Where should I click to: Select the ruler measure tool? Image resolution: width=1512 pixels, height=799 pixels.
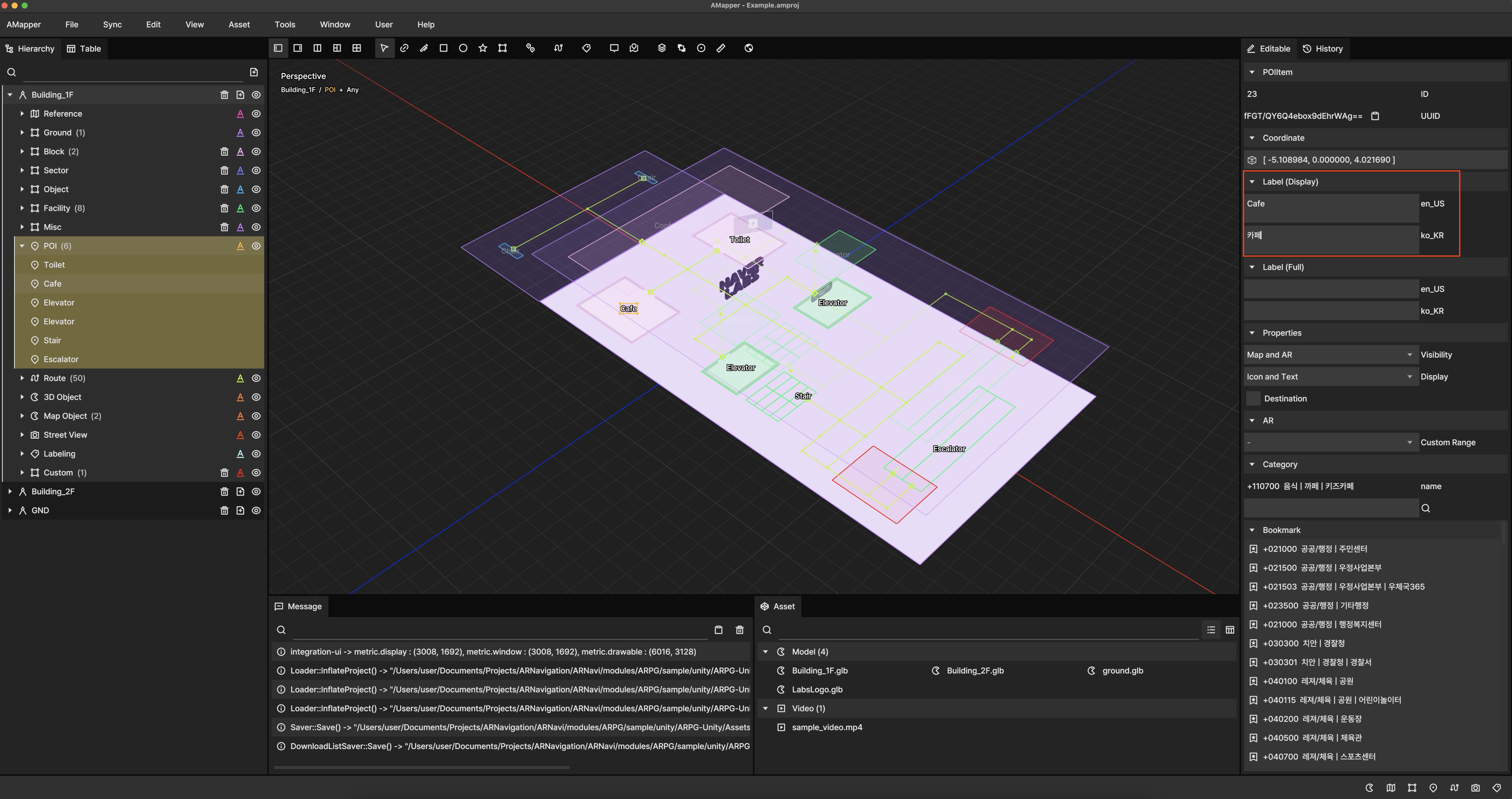click(721, 48)
